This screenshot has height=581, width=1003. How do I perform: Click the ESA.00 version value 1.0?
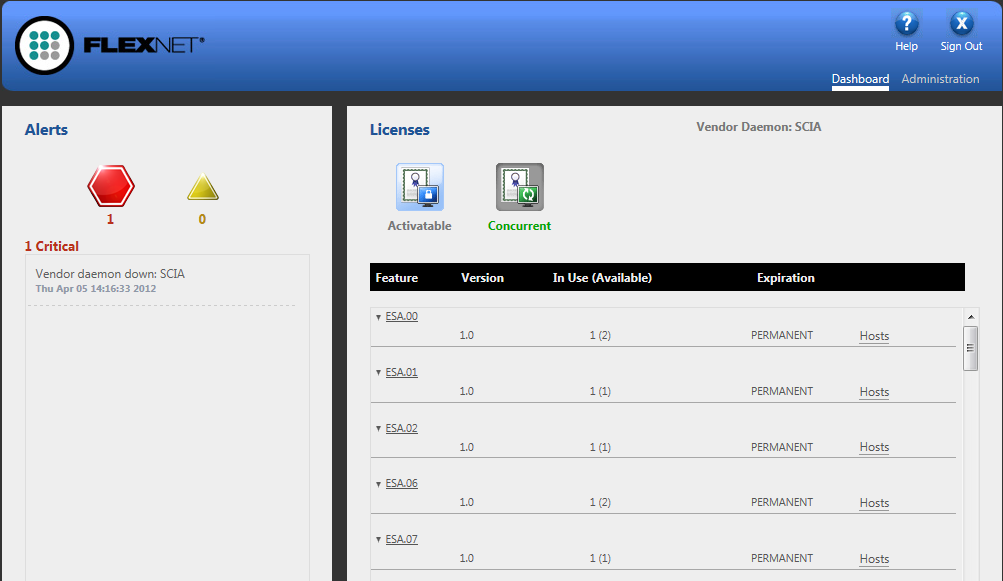point(466,335)
